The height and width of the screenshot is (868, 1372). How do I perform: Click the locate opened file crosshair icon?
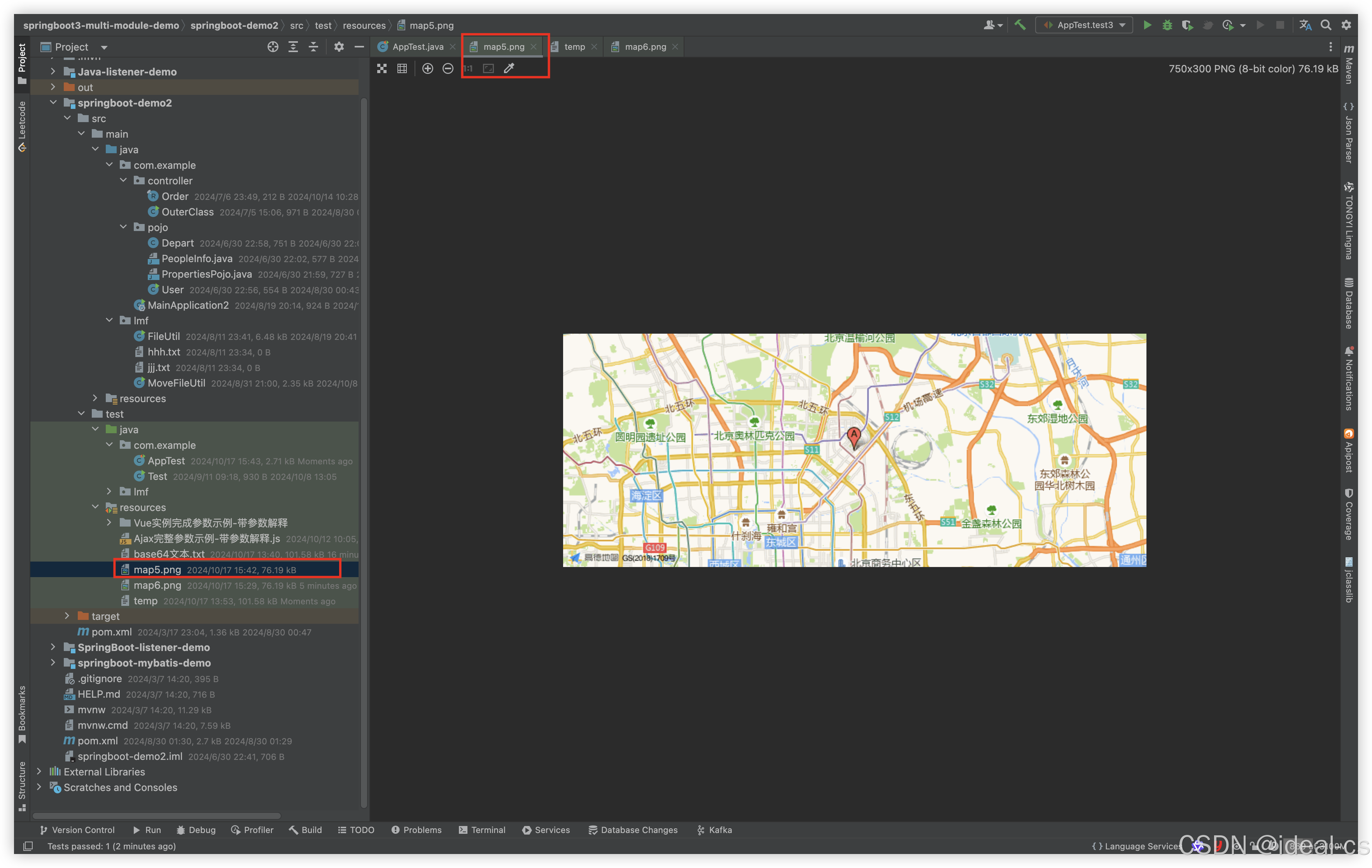[273, 47]
